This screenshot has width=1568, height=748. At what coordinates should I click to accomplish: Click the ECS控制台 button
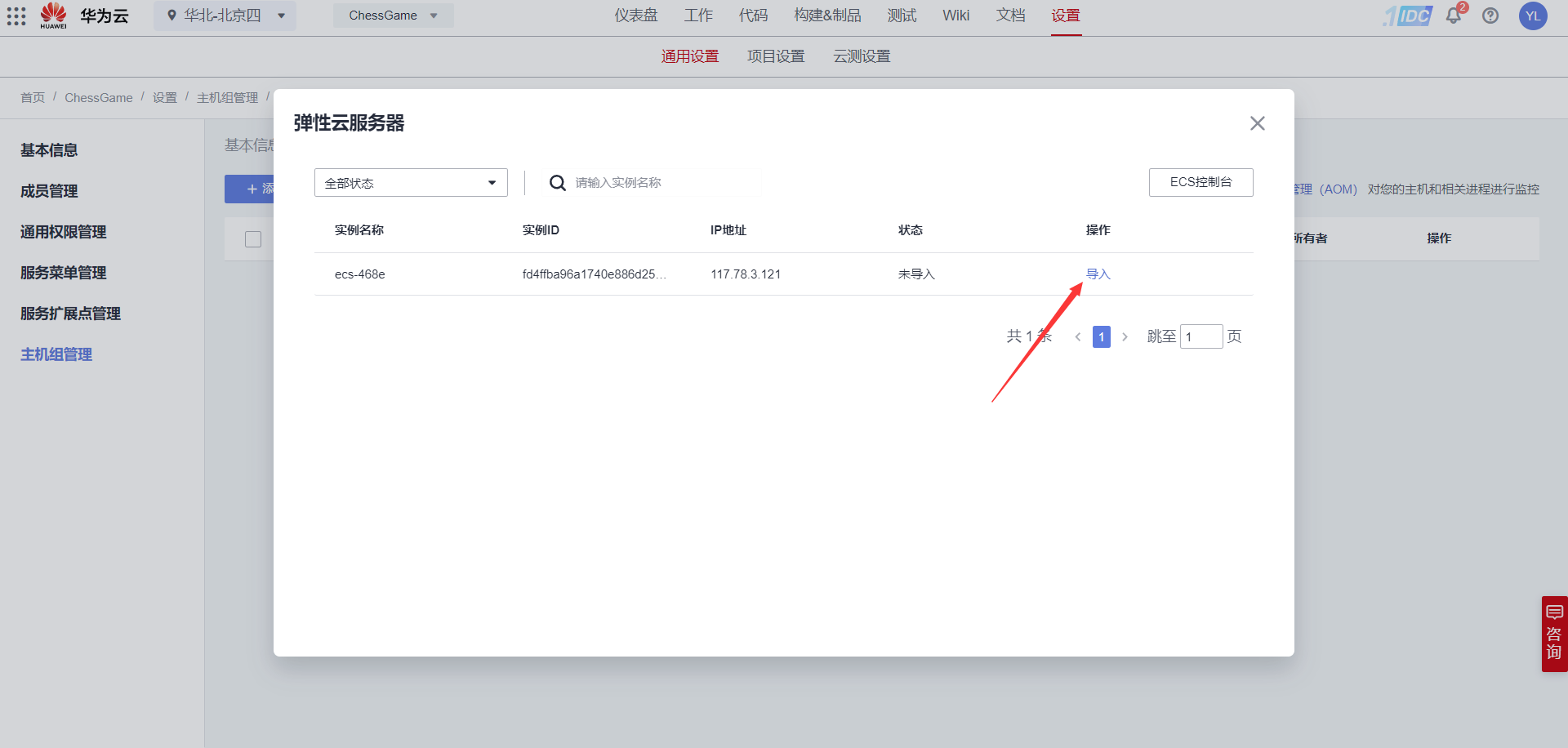(1200, 182)
